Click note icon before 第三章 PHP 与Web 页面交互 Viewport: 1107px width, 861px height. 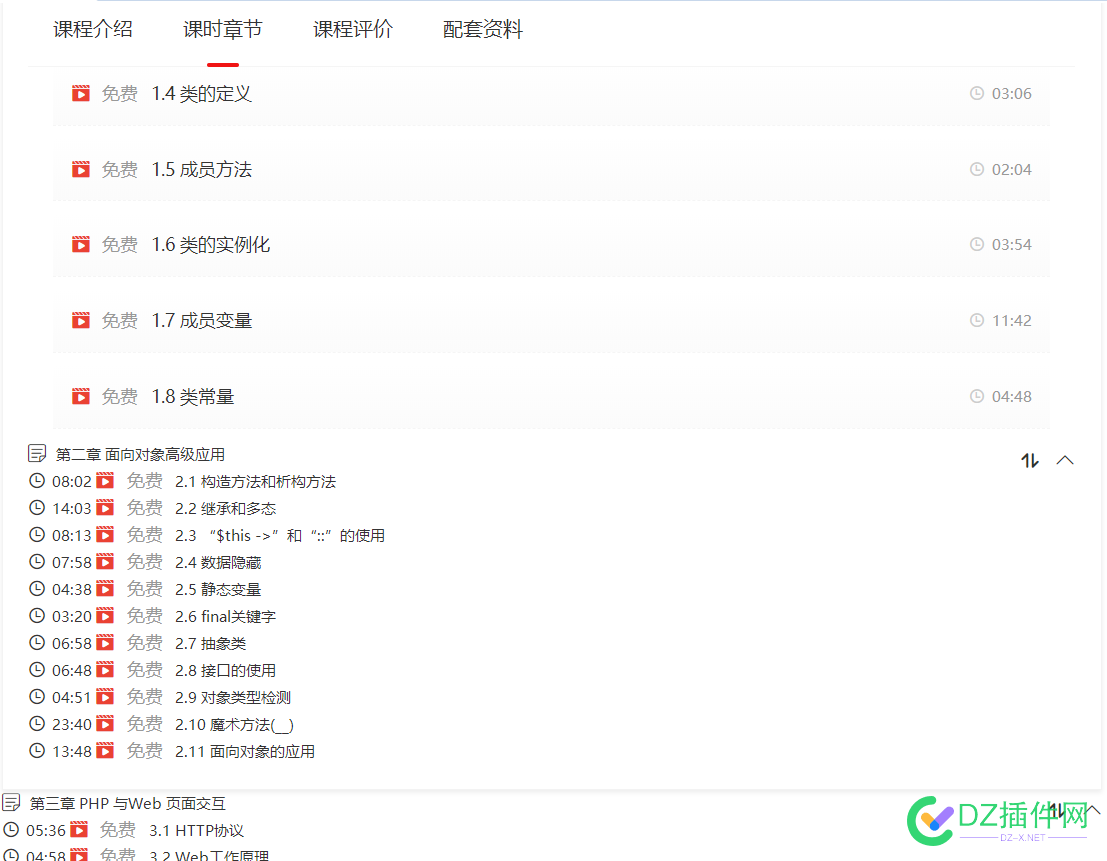[x=12, y=803]
